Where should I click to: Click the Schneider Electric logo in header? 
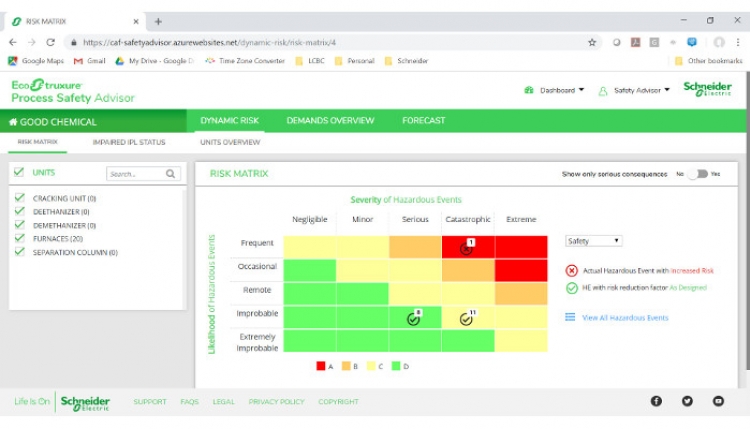click(707, 89)
